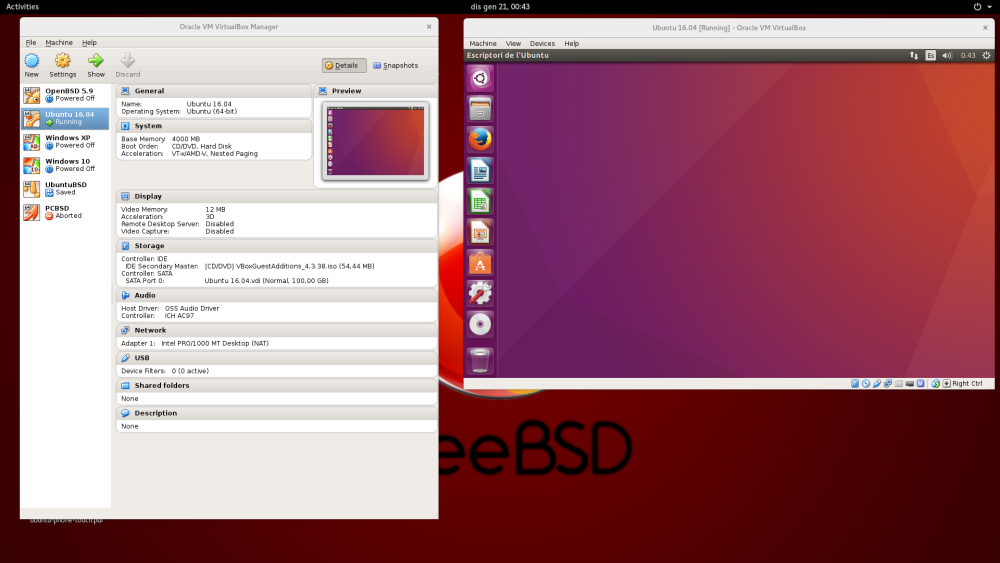Open the Trash in the Ubuntu launcher
1000x563 pixels.
tap(480, 361)
